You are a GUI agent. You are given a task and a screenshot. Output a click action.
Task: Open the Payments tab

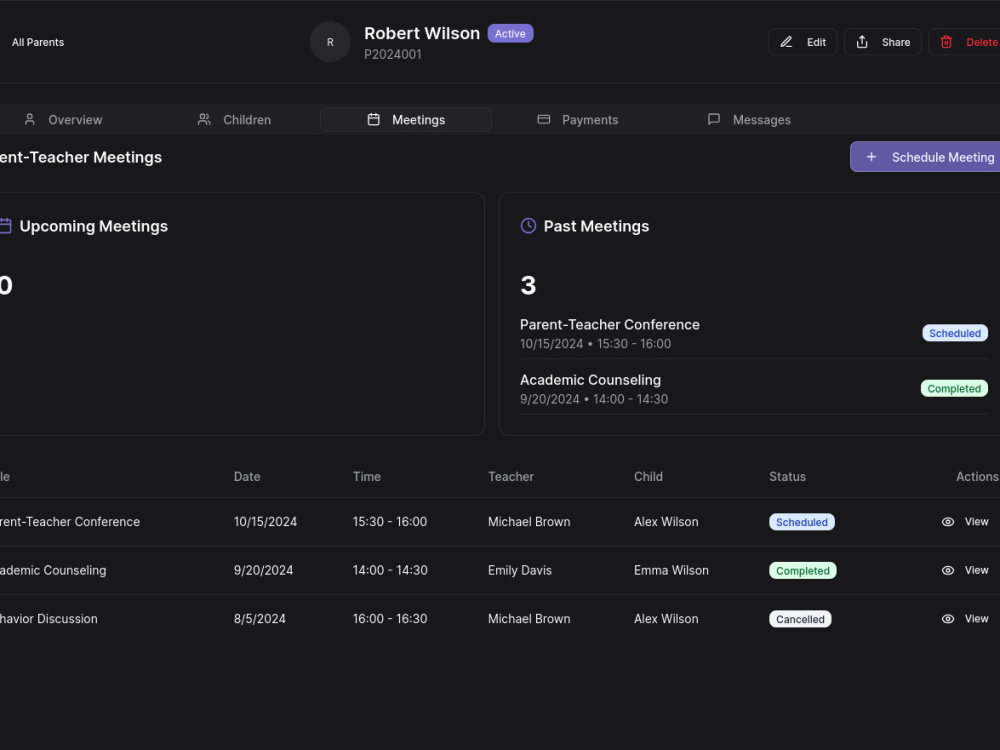pyautogui.click(x=577, y=119)
